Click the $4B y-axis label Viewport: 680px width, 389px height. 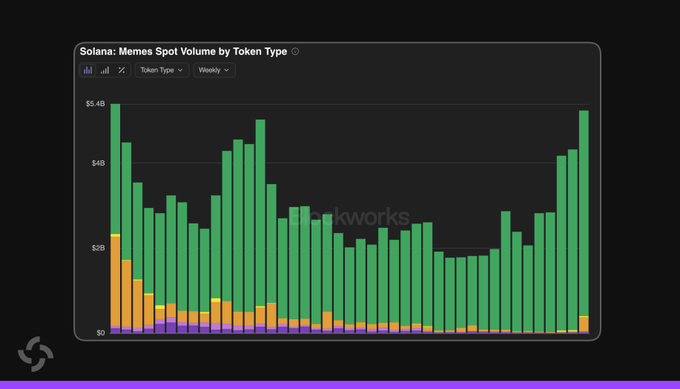click(x=98, y=163)
